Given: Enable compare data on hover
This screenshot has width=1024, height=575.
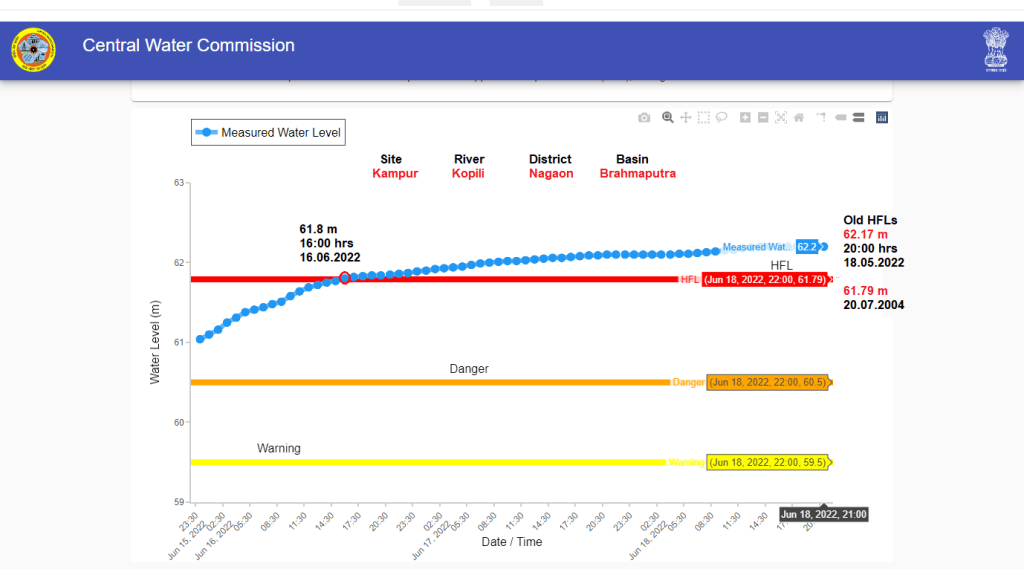Looking at the screenshot, I should click(x=858, y=118).
